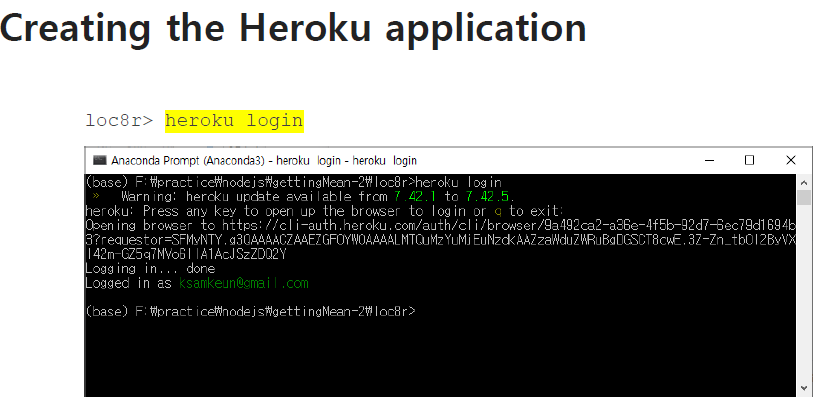
Task: Click the 'Logging in... done' line
Action: pos(150,269)
